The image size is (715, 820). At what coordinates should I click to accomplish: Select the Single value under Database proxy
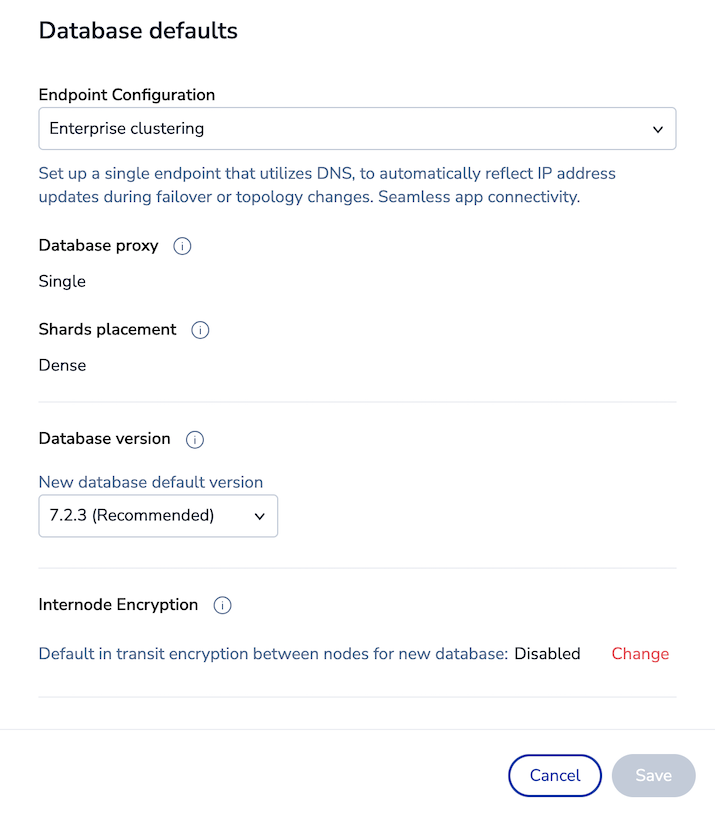[62, 282]
